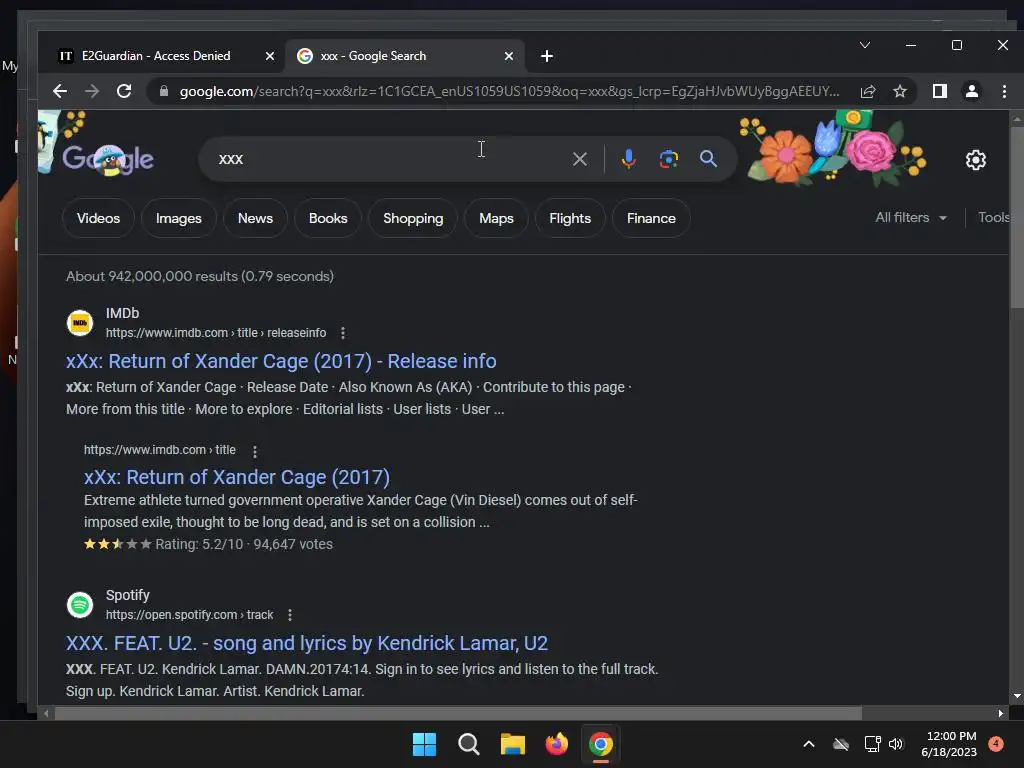The height and width of the screenshot is (768, 1024).
Task: Open more options for imdb.com title sub-result
Action: 255,451
